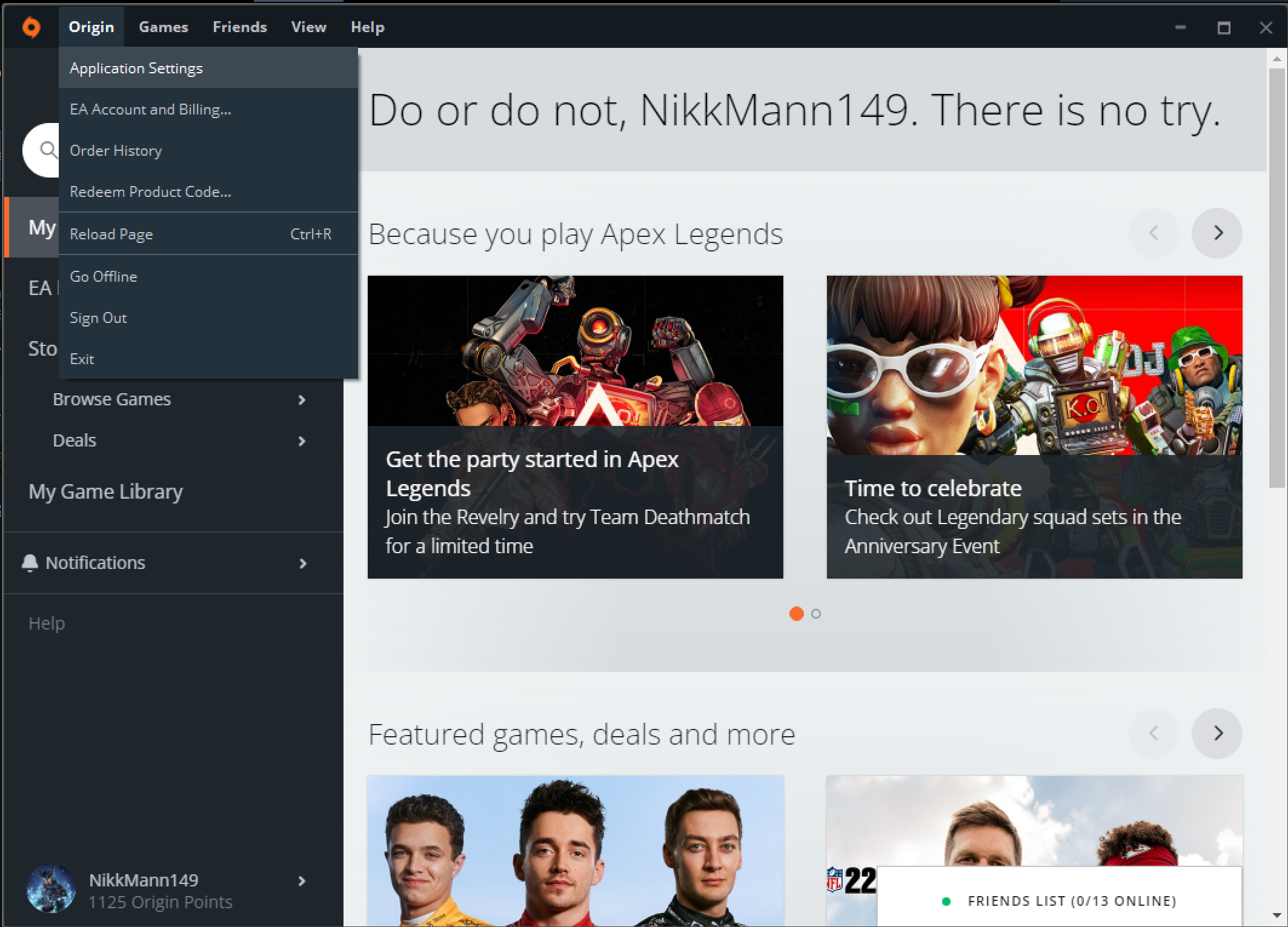Open My Game Library
The height and width of the screenshot is (927, 1288).
click(105, 491)
